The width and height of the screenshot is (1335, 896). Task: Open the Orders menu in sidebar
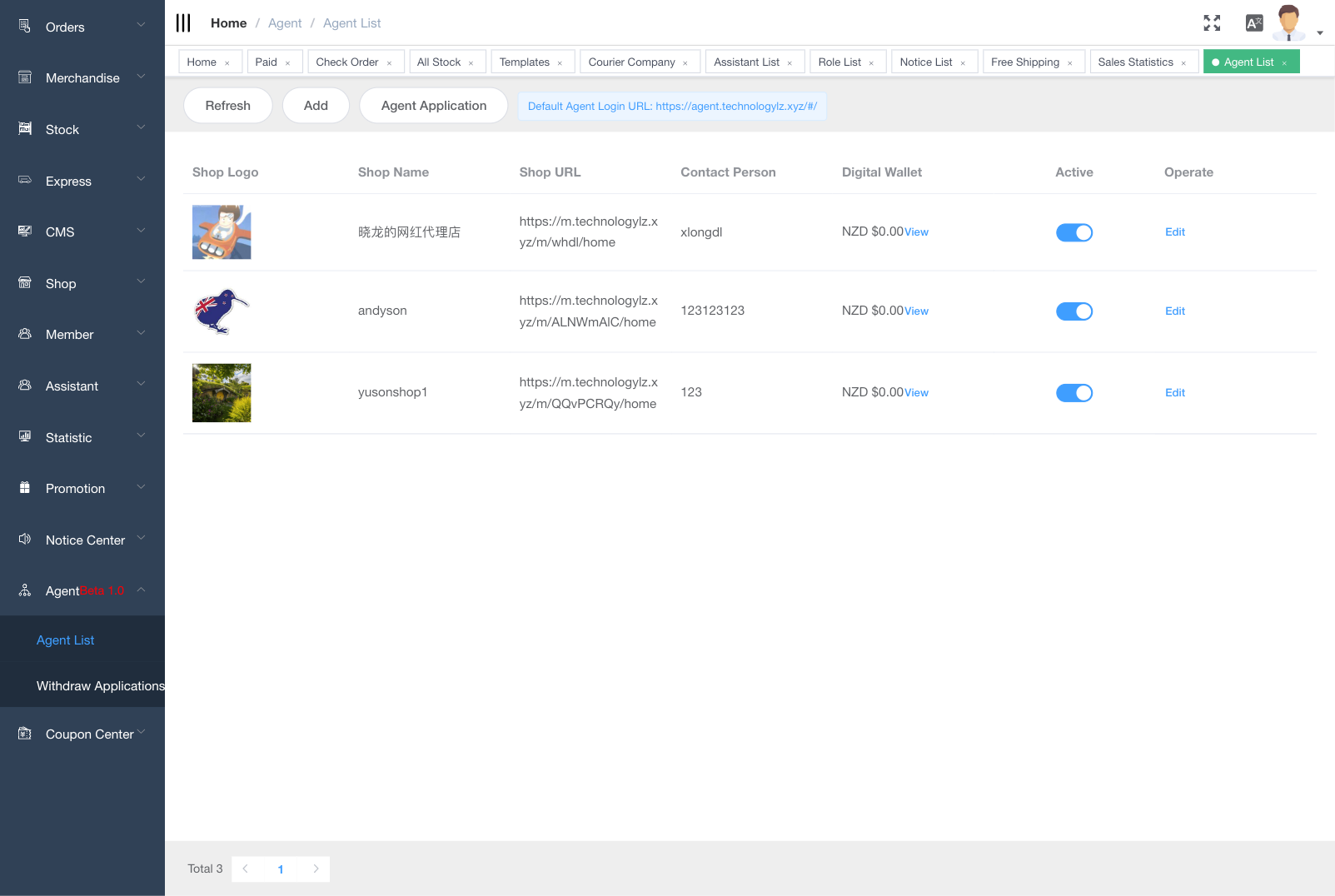[x=23, y=26]
